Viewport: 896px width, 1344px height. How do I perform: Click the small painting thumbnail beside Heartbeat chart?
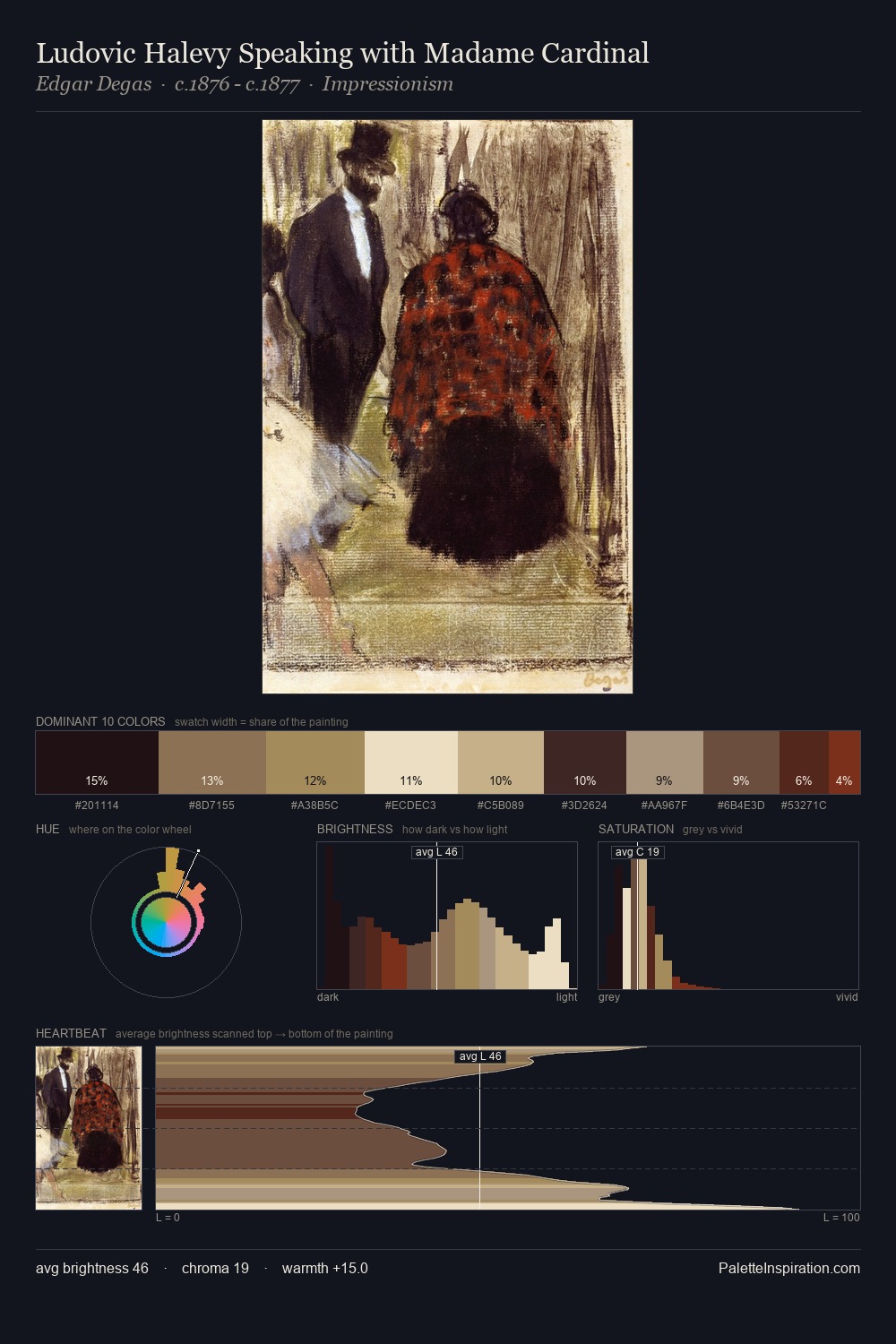point(89,1128)
